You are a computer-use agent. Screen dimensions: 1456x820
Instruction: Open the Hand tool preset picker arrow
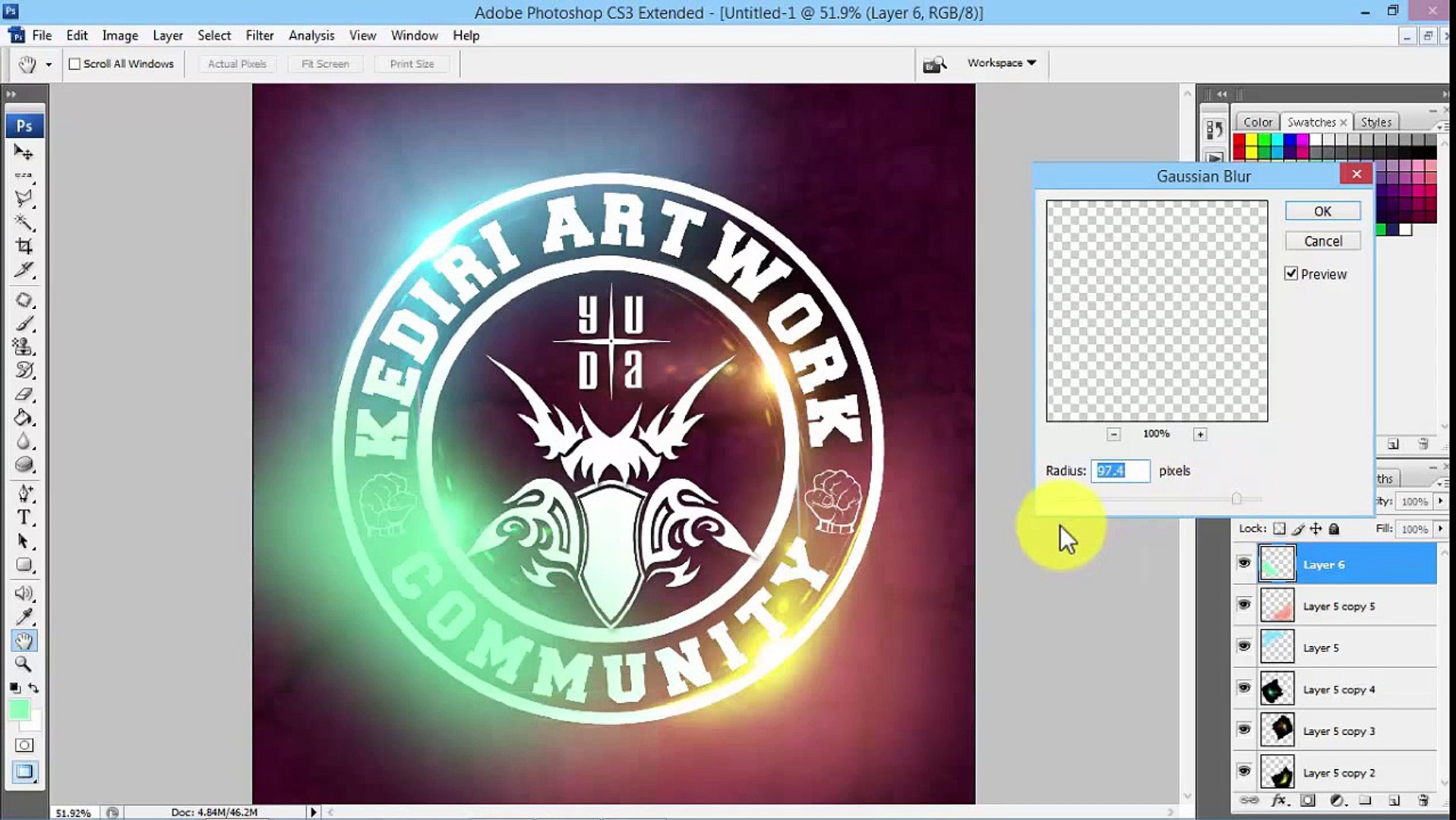pos(49,65)
